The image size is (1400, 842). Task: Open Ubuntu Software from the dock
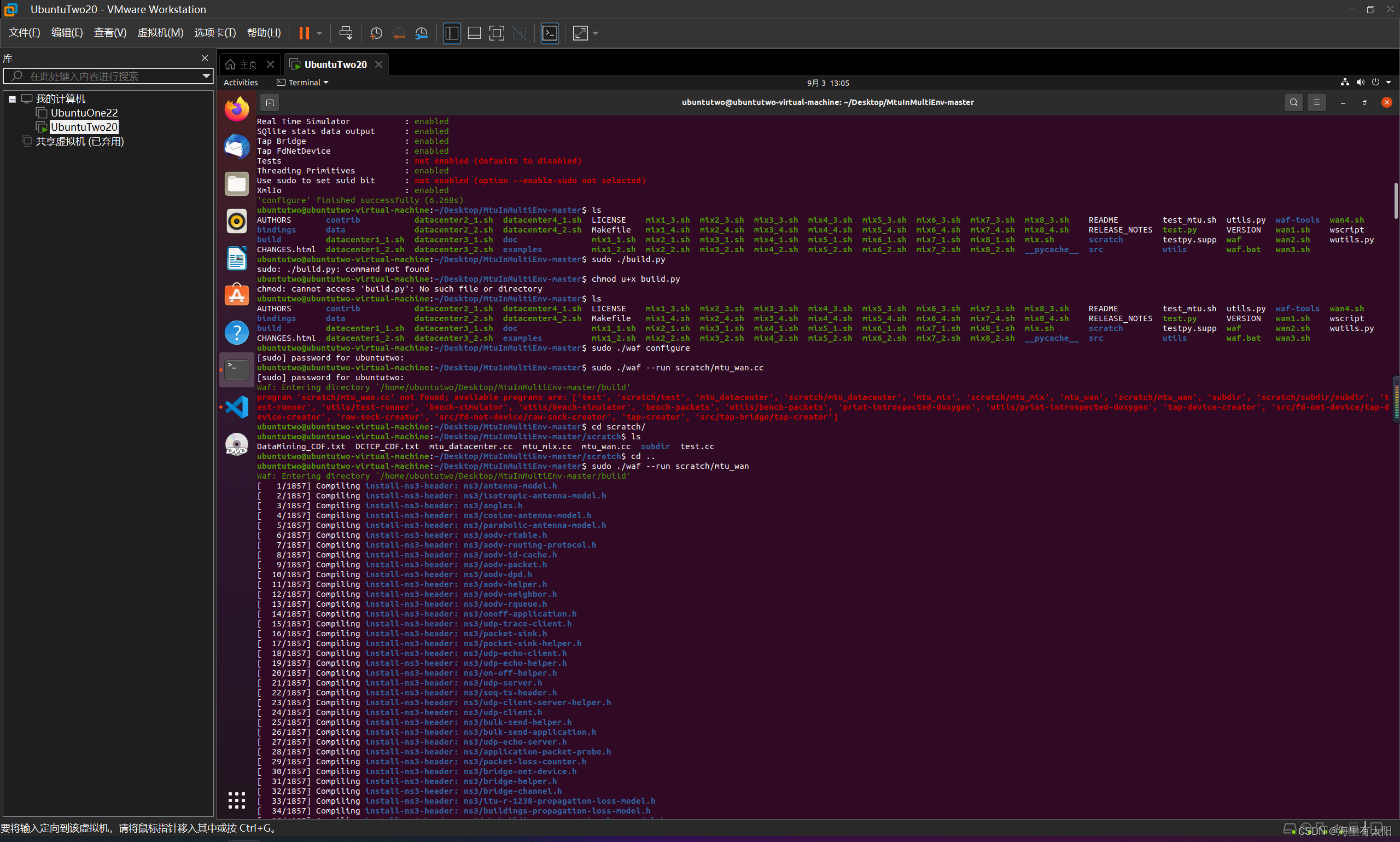pyautogui.click(x=236, y=294)
